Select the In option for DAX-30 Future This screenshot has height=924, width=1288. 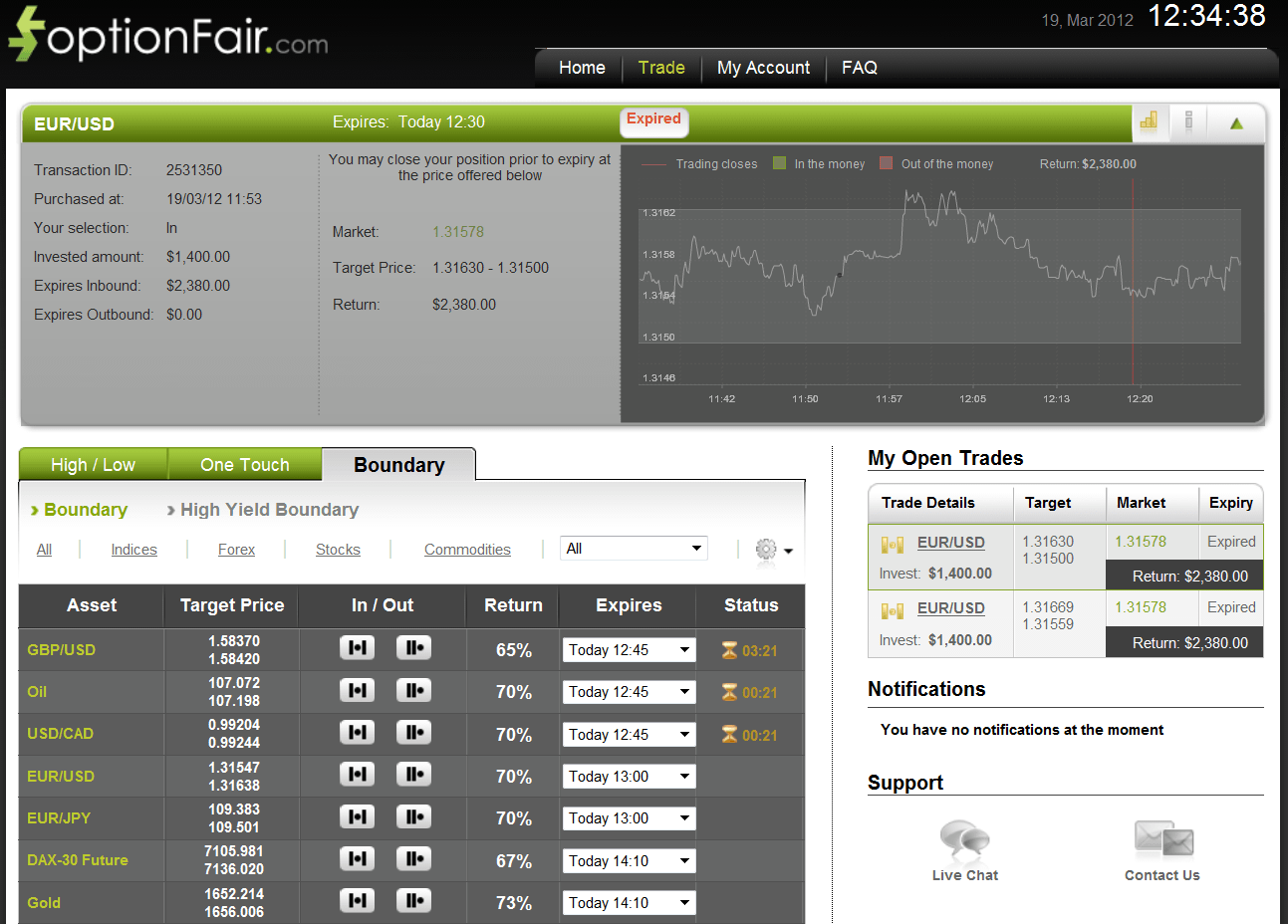[357, 858]
